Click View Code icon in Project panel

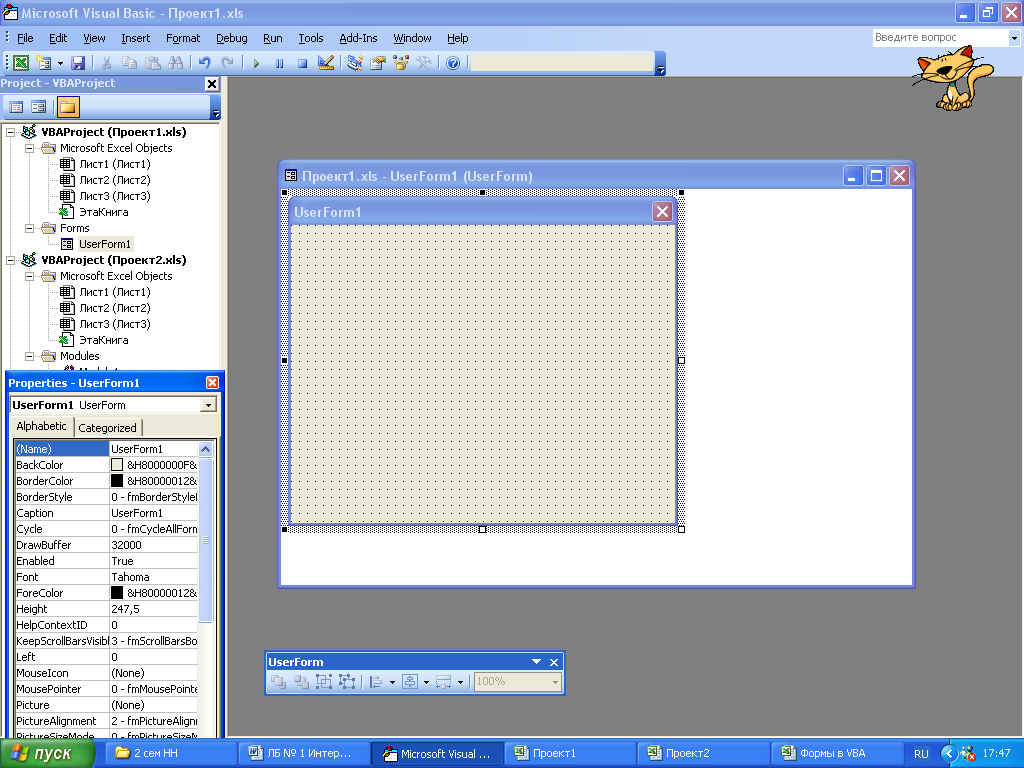coord(16,106)
